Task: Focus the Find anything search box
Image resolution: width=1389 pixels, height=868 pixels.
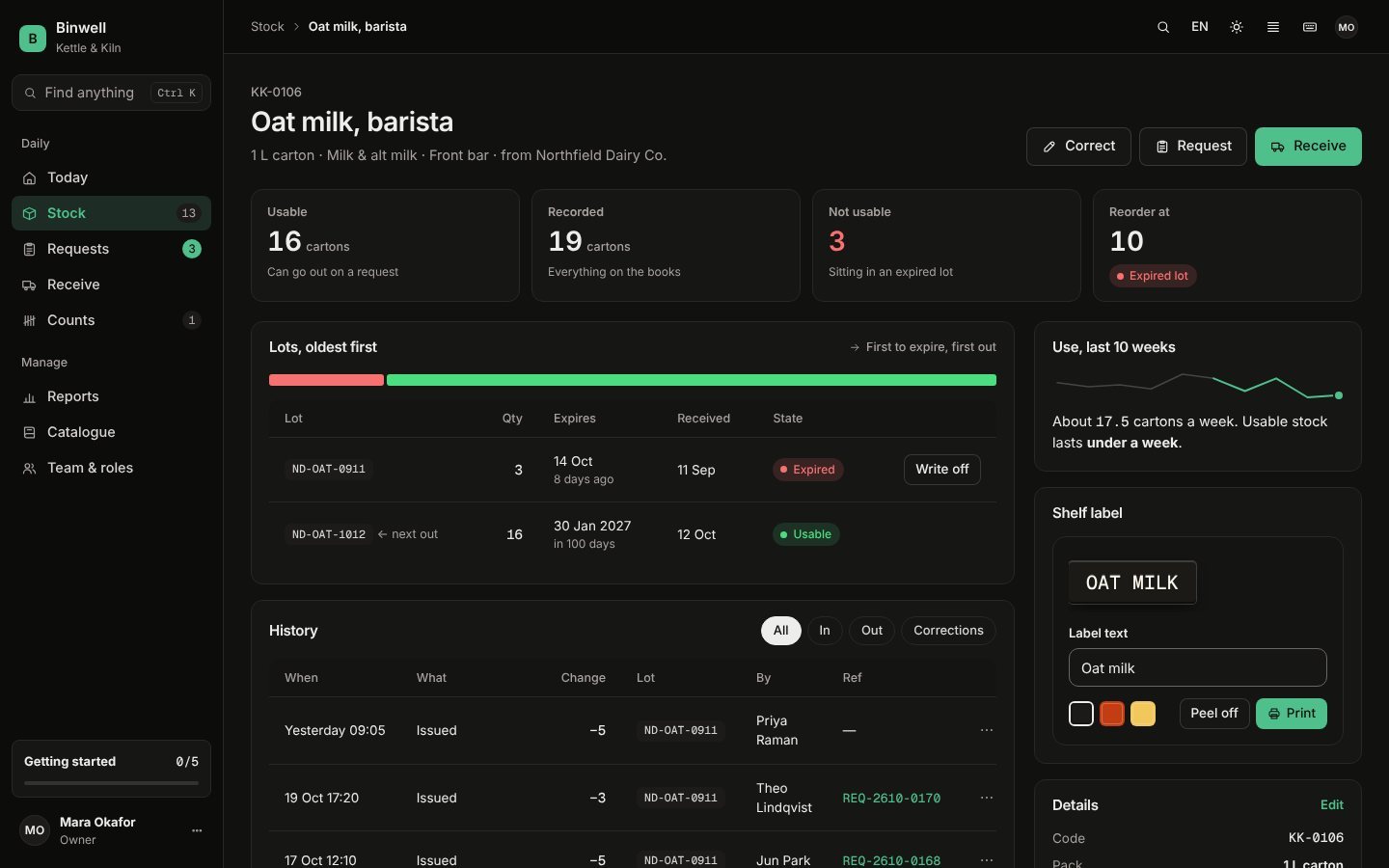Action: click(111, 93)
